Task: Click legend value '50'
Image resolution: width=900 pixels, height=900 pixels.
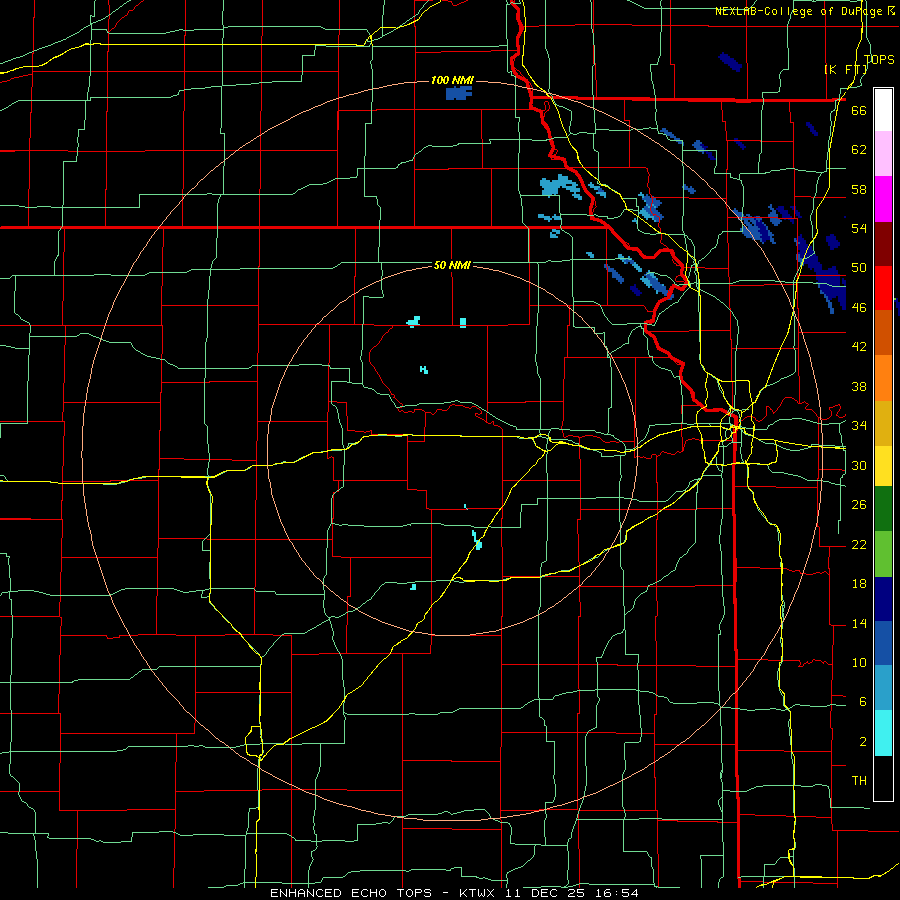Action: click(859, 267)
